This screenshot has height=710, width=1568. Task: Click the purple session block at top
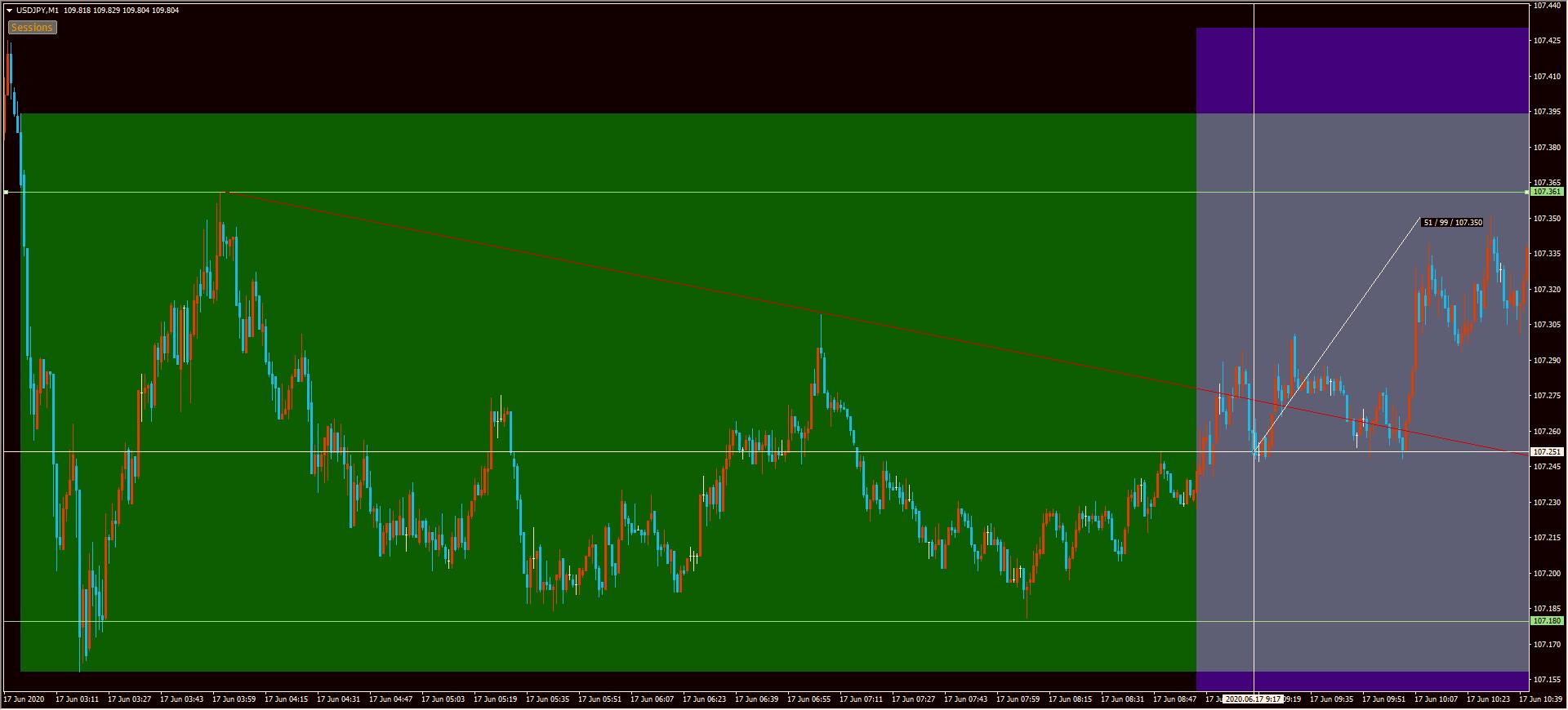(1361, 70)
